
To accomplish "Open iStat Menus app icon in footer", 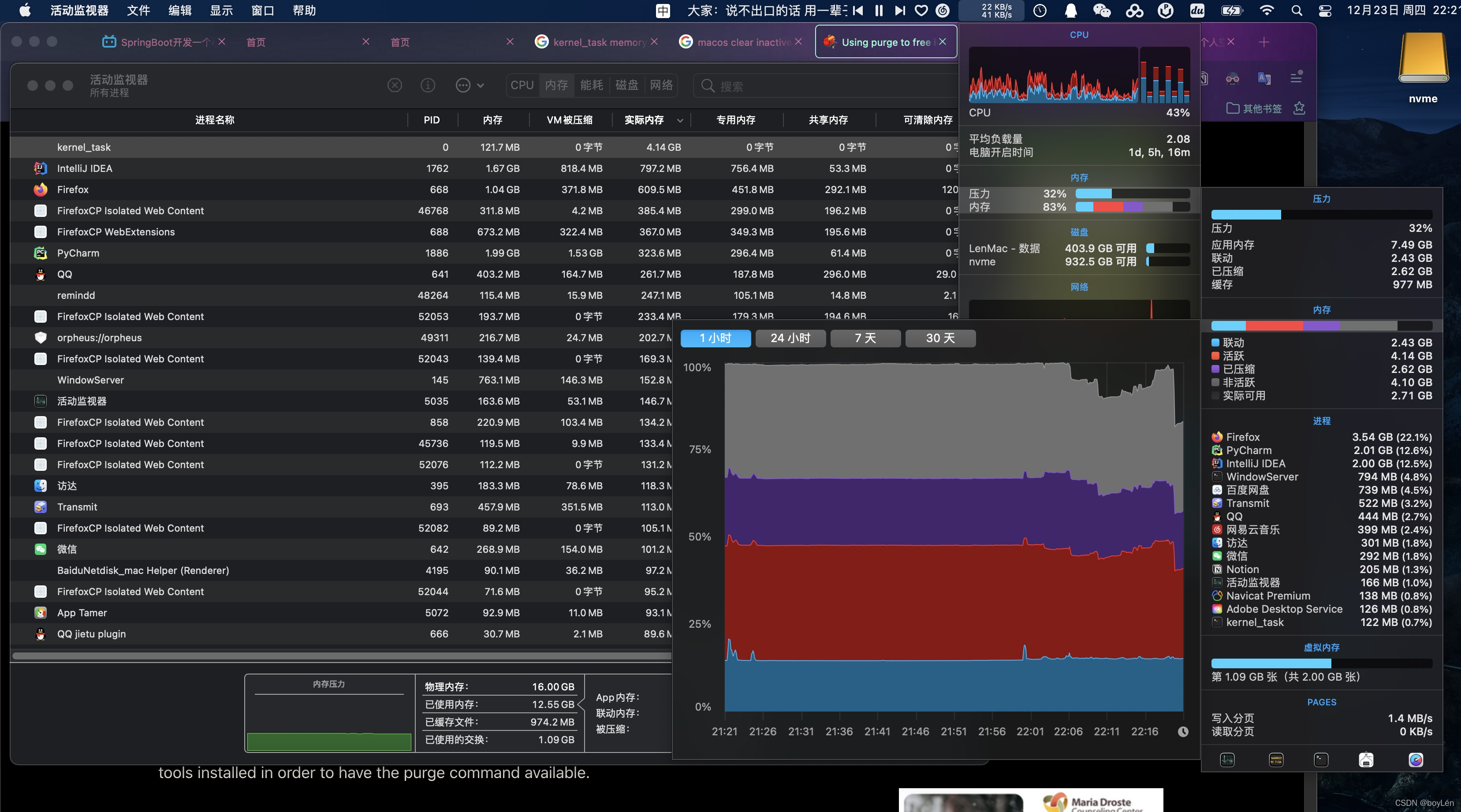I will 1416,760.
